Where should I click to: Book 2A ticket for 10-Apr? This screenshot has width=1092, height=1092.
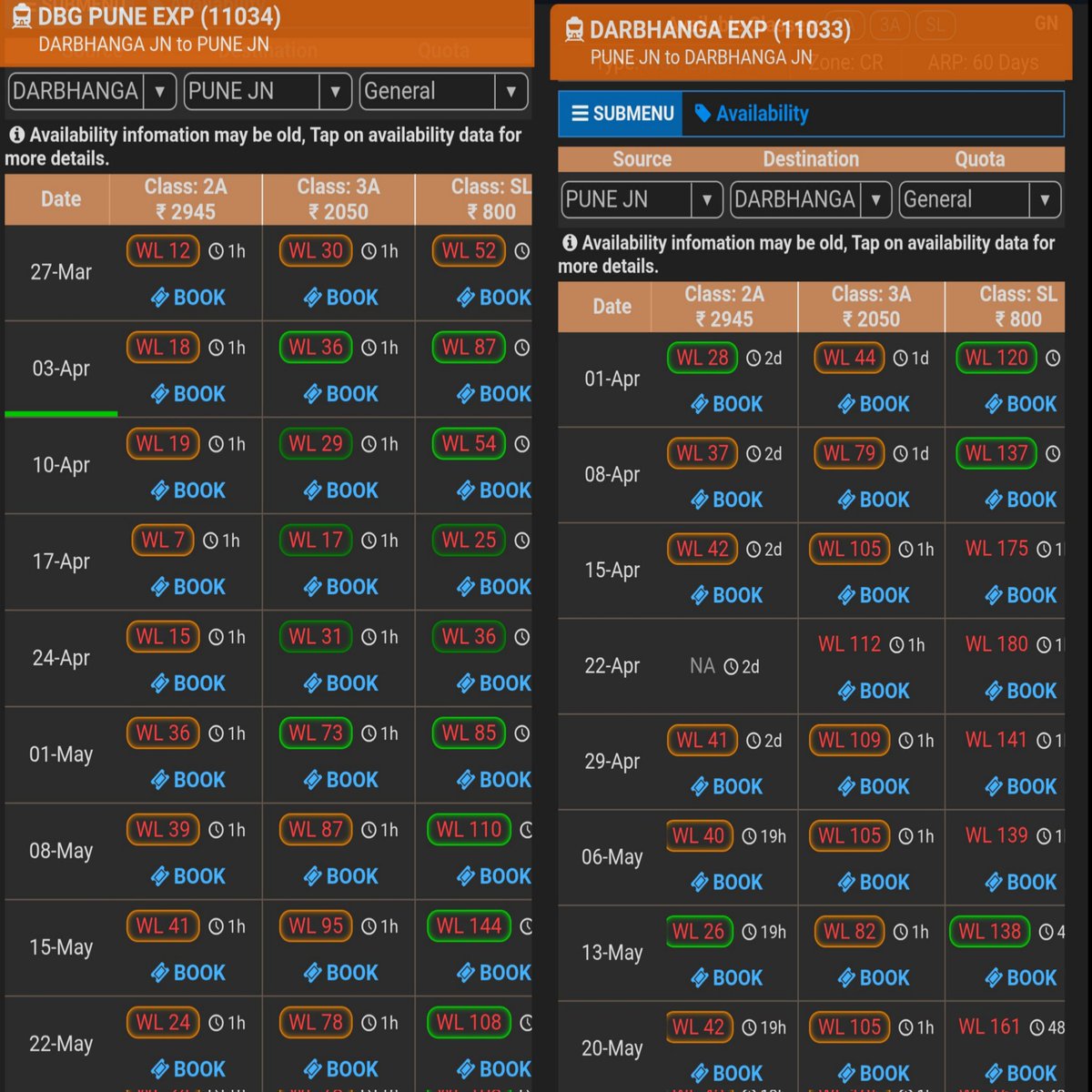coord(188,490)
